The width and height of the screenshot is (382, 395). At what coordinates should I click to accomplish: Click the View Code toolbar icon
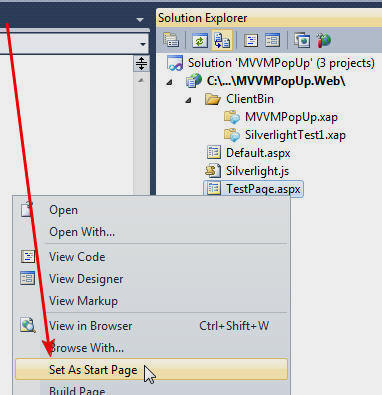[251, 40]
